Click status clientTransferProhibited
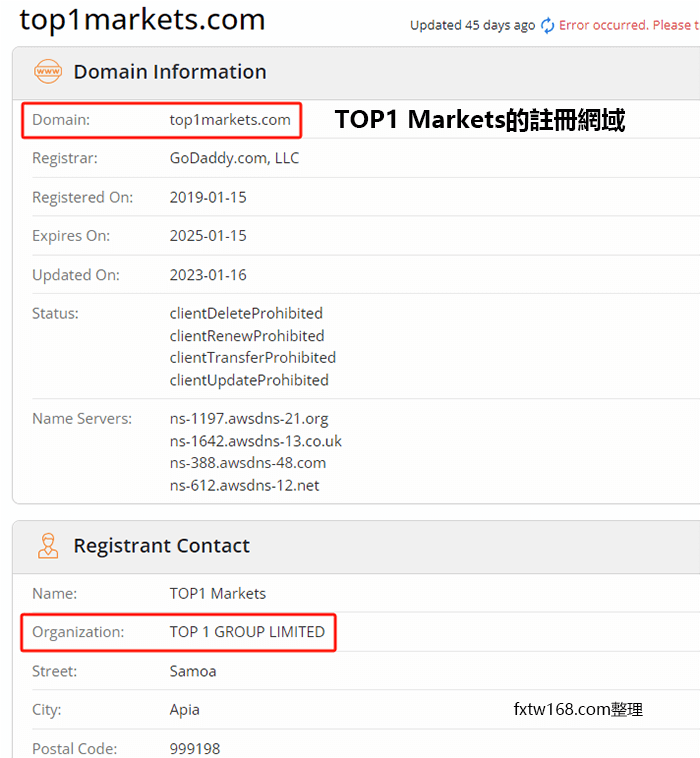This screenshot has height=758, width=700. (253, 357)
